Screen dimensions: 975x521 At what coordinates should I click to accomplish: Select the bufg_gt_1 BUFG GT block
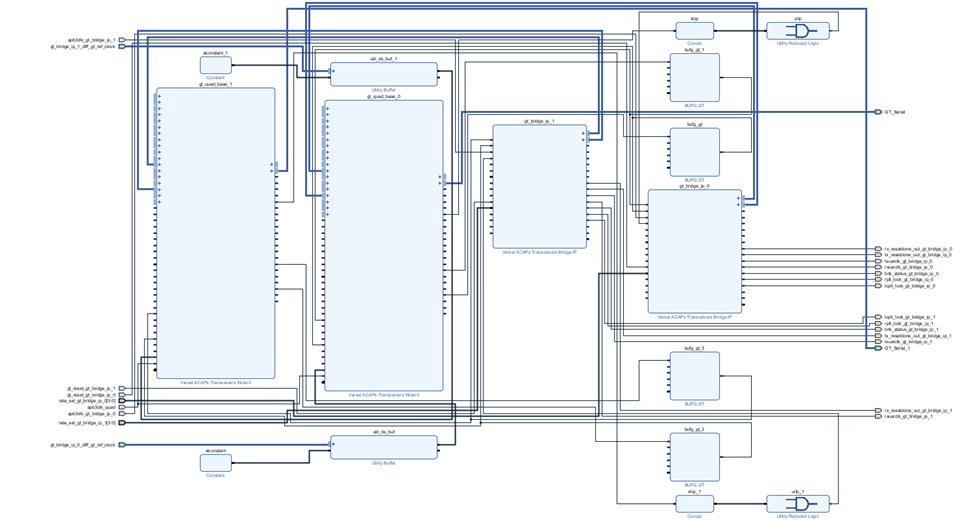[695, 78]
